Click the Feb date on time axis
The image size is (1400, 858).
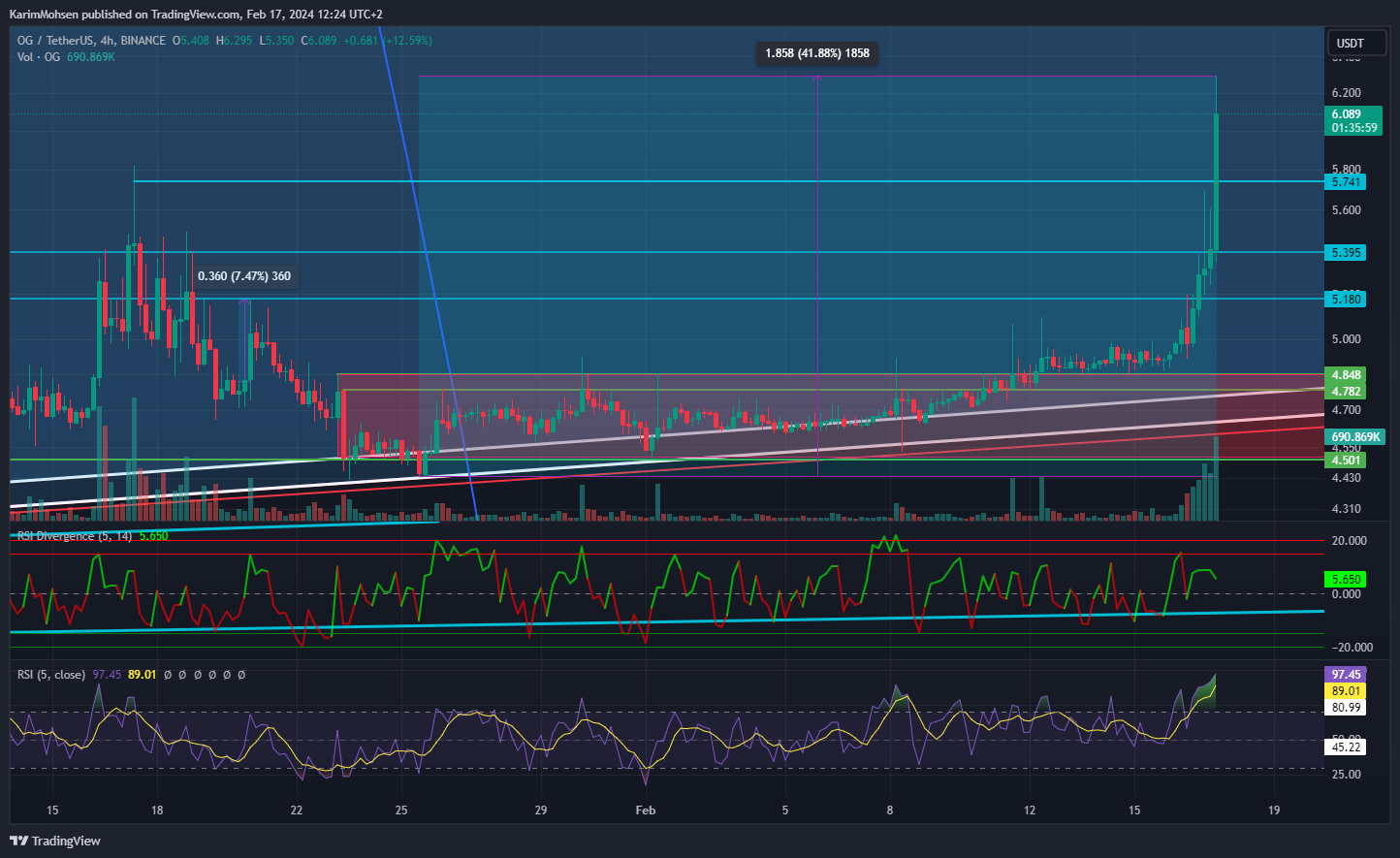point(646,810)
